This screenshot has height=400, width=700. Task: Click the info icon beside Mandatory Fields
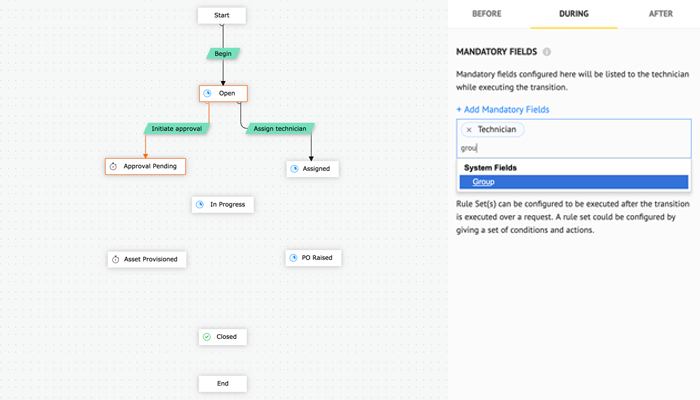[x=547, y=52]
